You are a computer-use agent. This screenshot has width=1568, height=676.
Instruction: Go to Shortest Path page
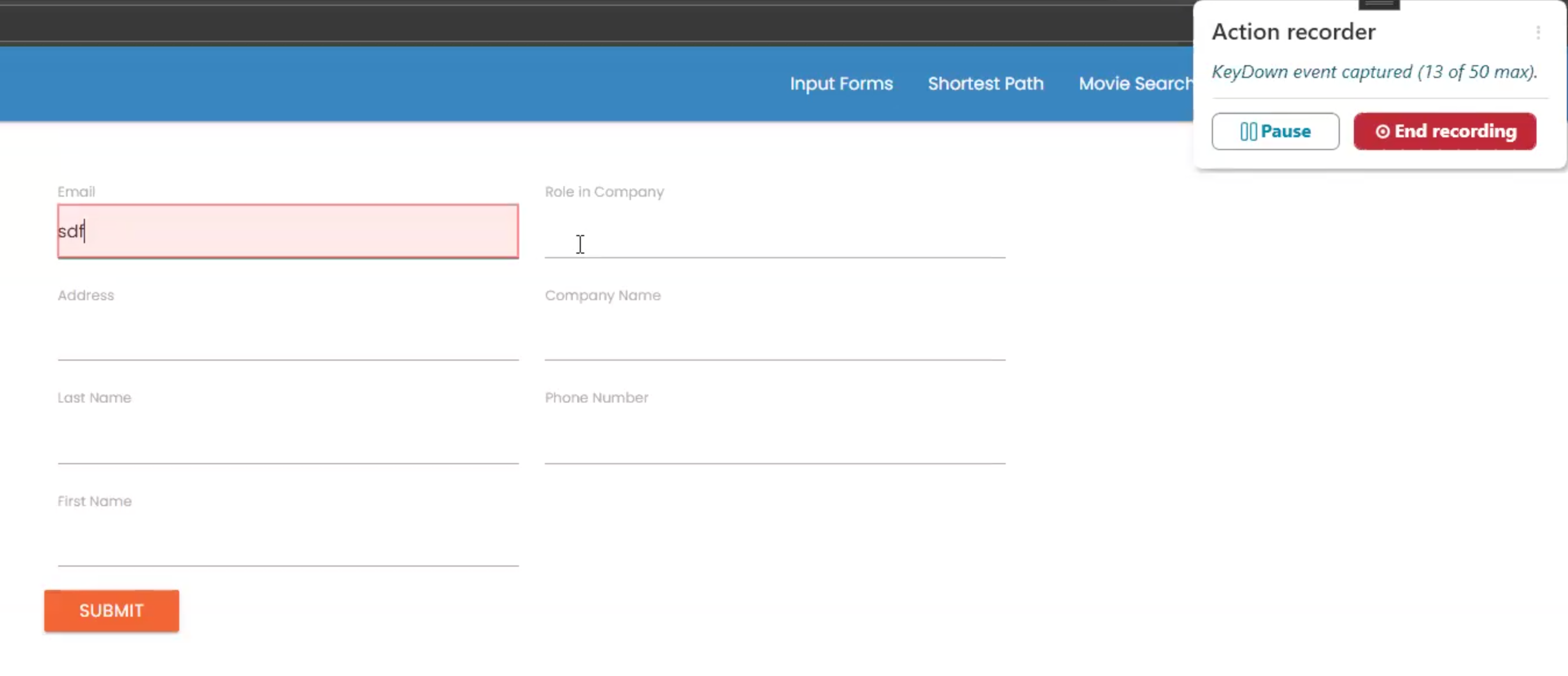[x=985, y=83]
